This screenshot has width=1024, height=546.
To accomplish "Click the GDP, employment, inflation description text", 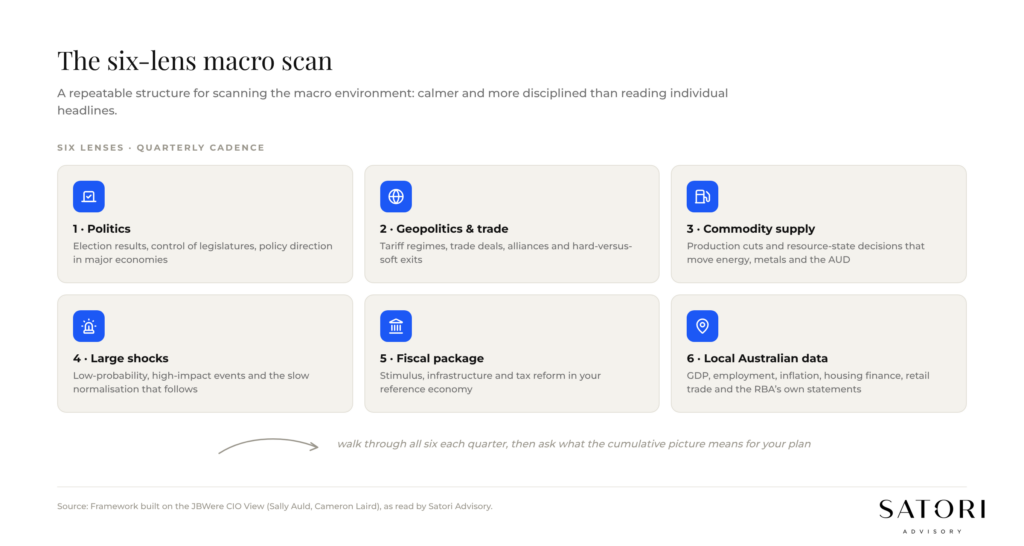I will [808, 382].
